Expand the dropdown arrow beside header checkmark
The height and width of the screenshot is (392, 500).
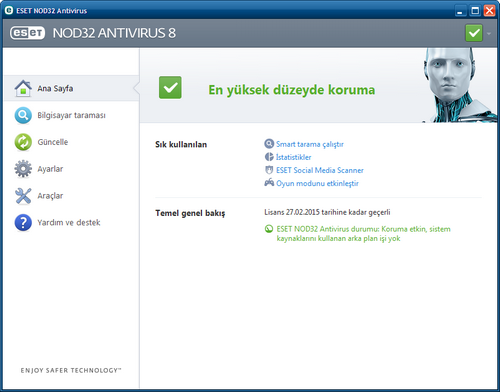point(489,33)
